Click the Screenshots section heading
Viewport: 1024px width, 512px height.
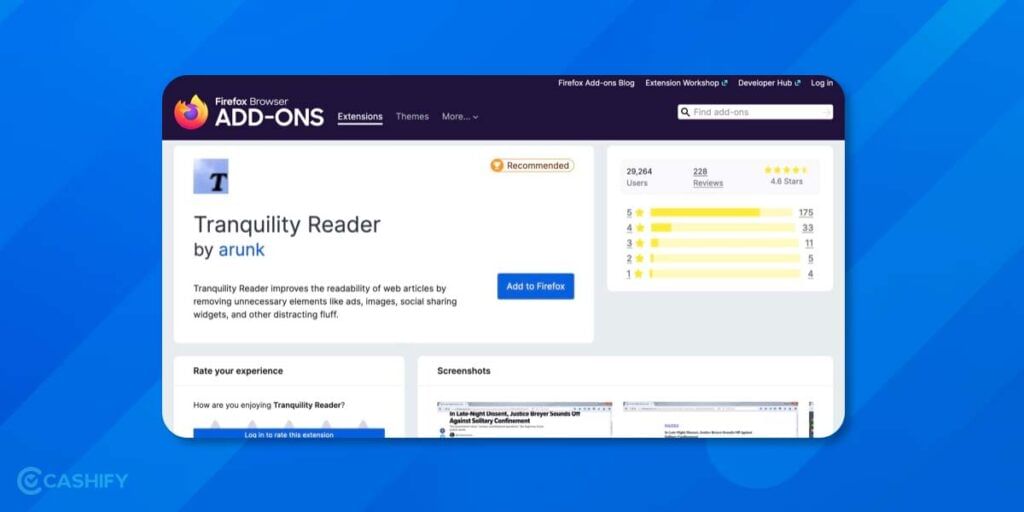464,371
